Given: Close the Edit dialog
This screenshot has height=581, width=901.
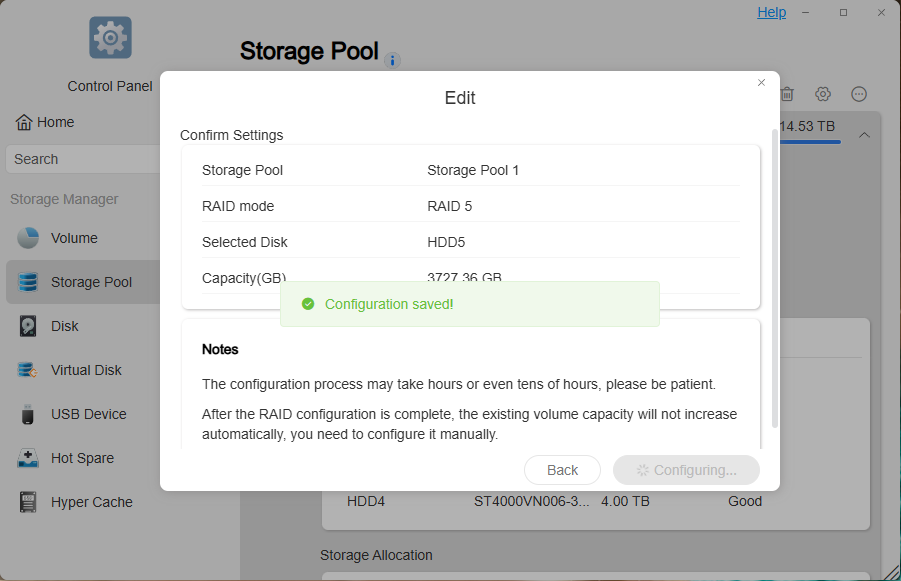Looking at the screenshot, I should coord(761,83).
